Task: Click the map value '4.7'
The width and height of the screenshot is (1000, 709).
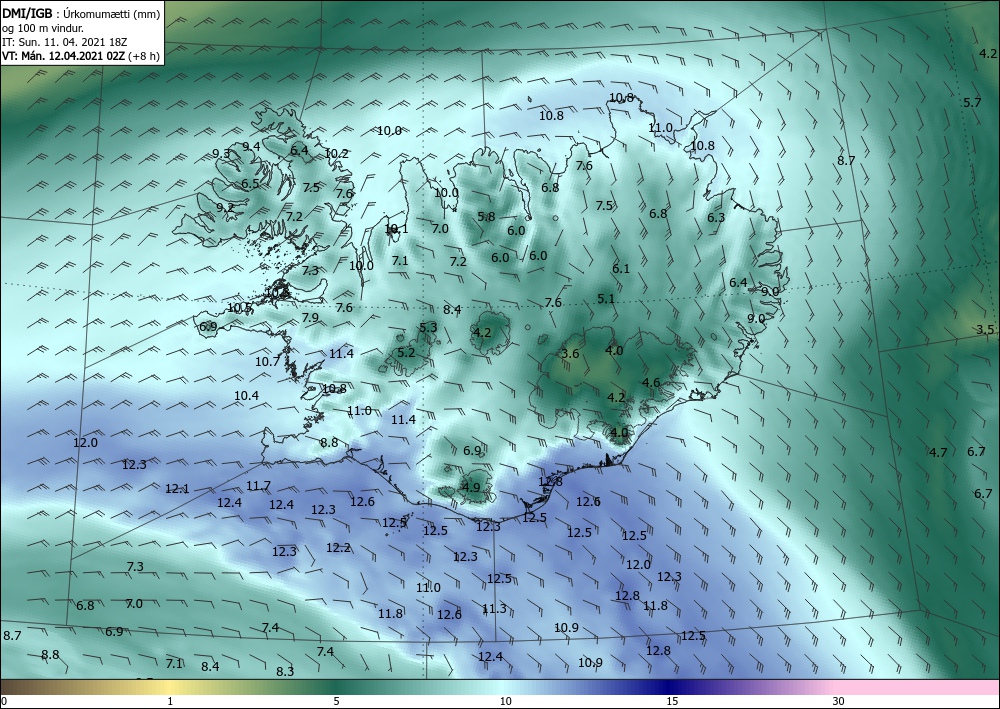Action: [x=938, y=453]
